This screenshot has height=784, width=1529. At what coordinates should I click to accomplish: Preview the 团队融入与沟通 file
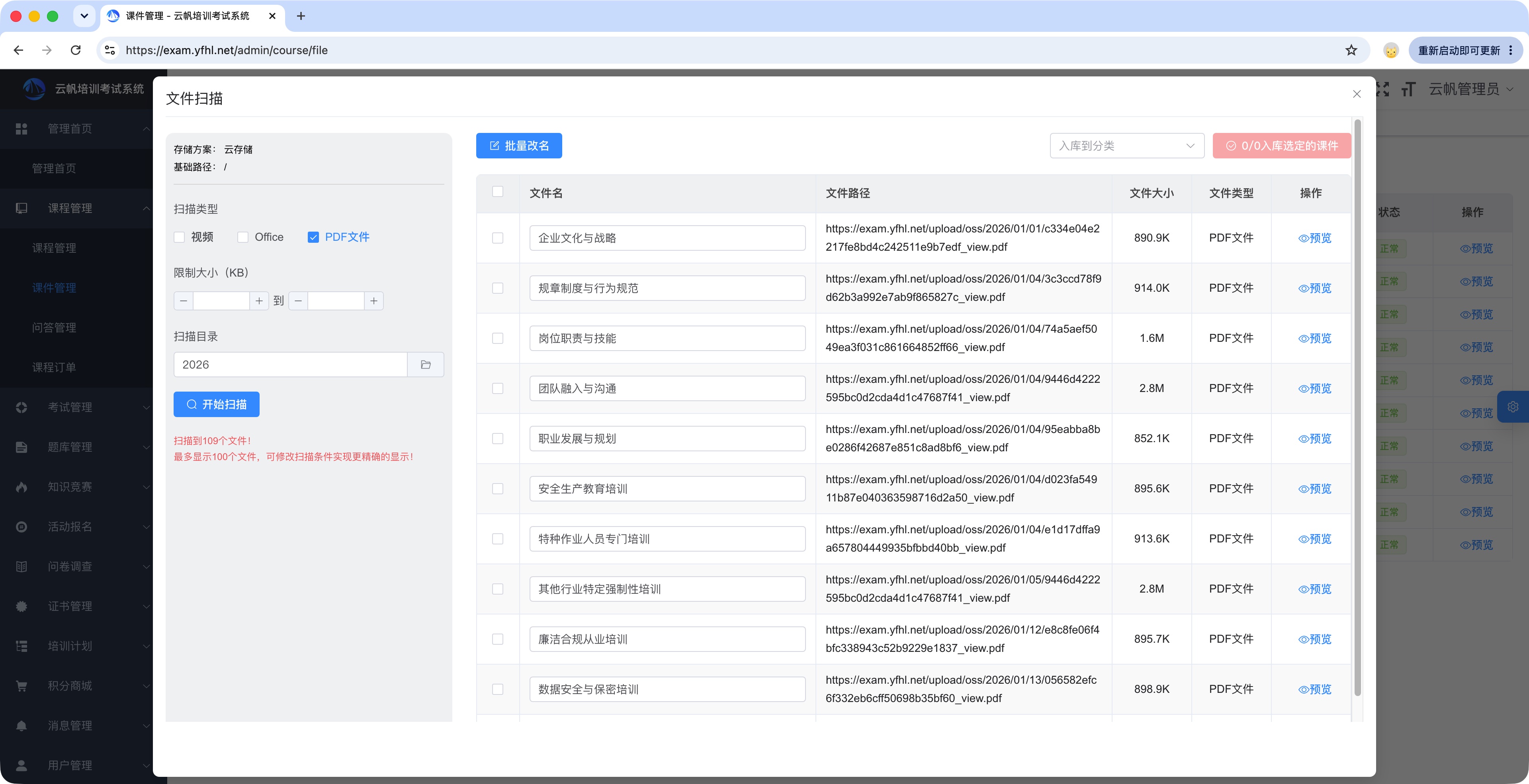[1315, 388]
